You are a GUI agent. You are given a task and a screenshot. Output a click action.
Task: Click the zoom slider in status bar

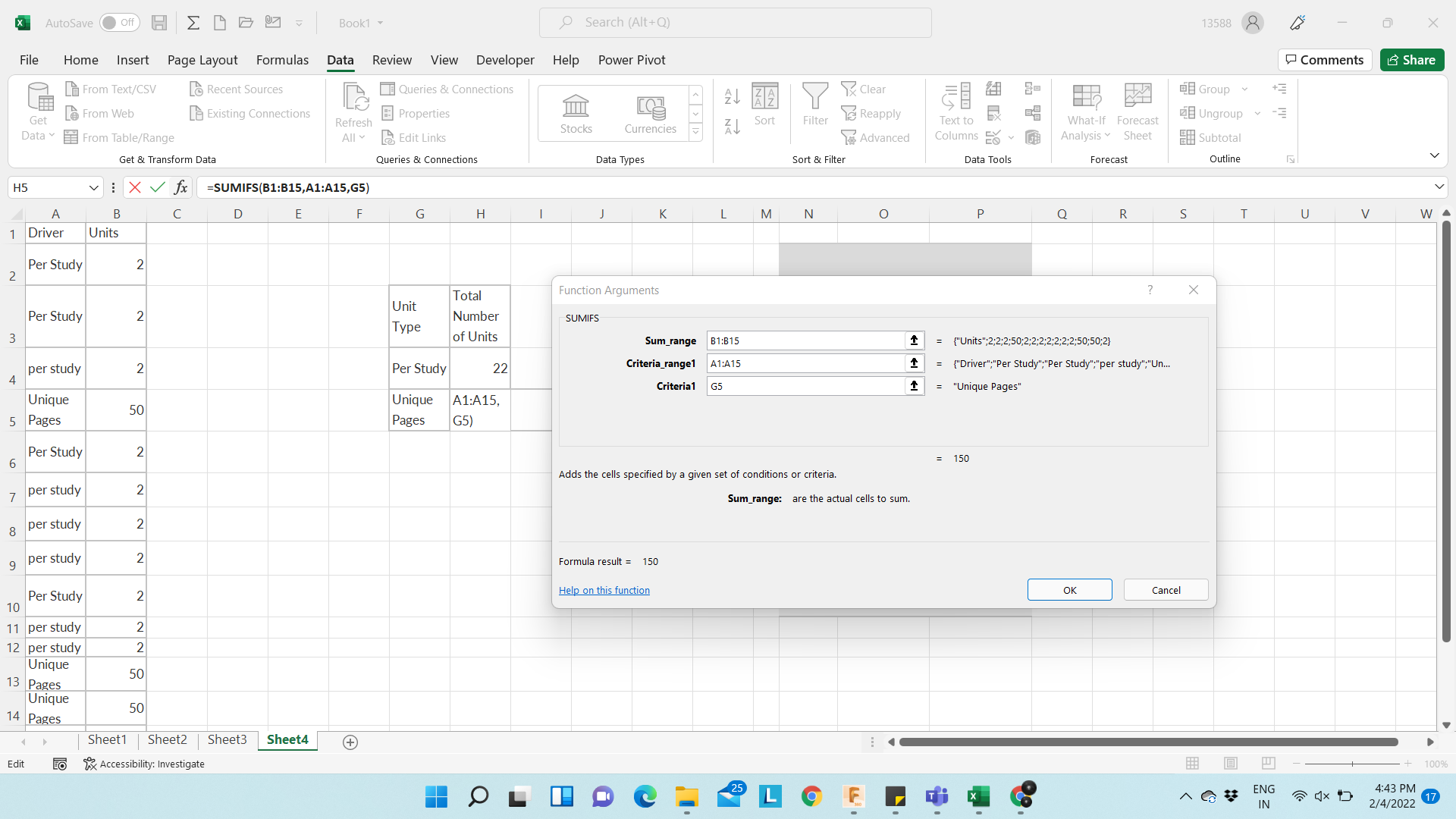[1352, 764]
